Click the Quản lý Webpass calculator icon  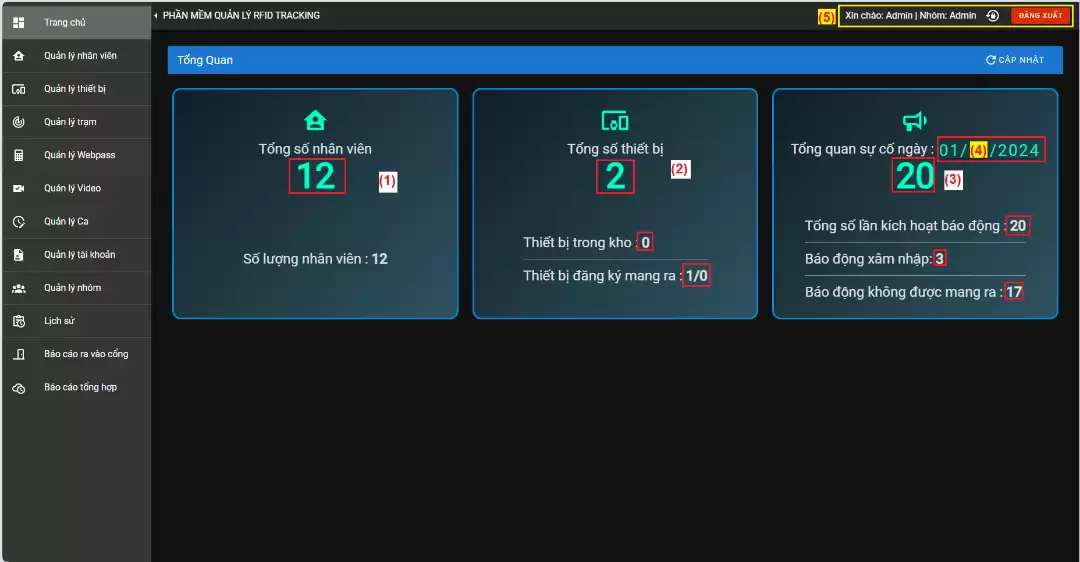18,155
